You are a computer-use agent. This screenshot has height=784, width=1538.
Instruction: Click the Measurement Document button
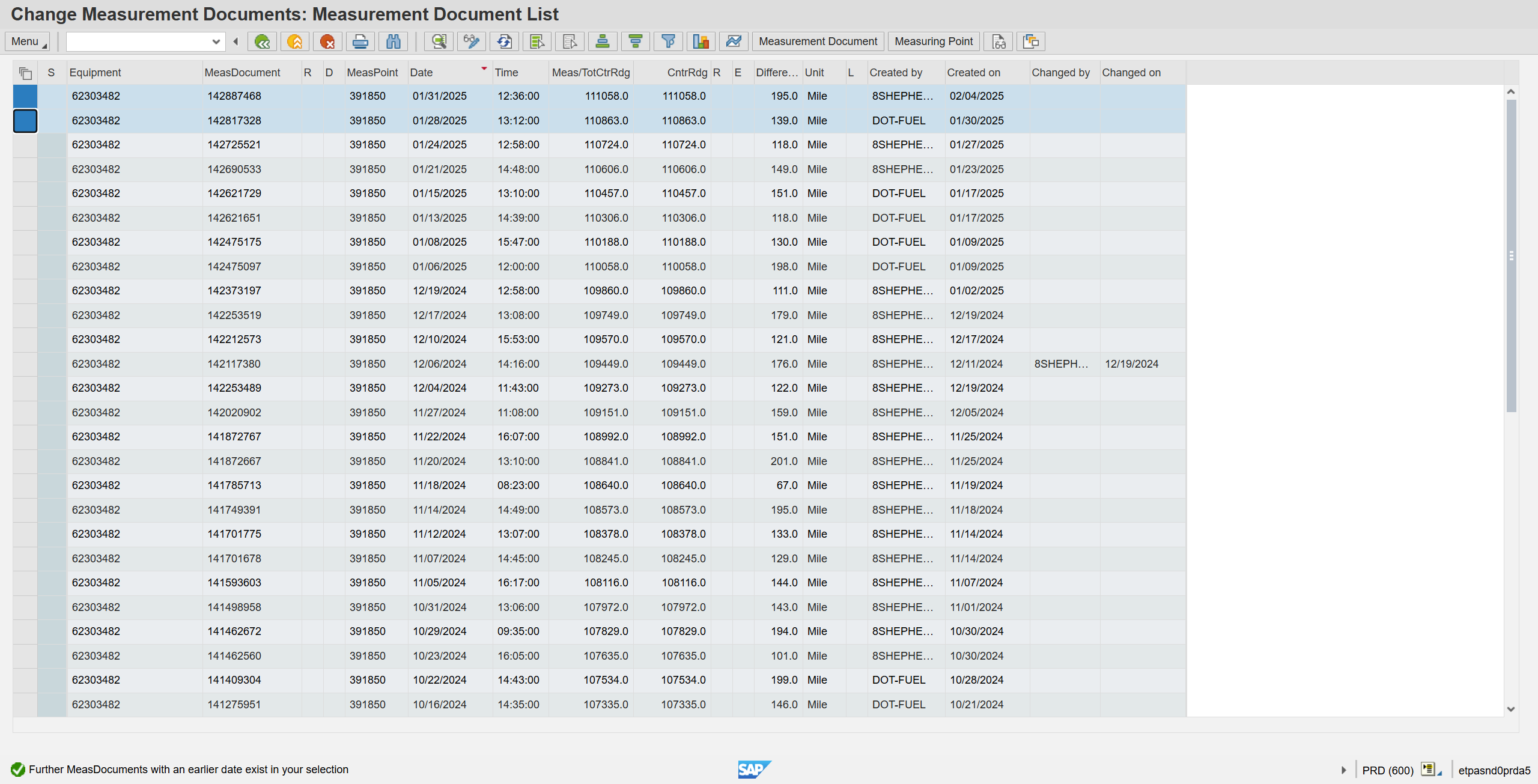(818, 41)
